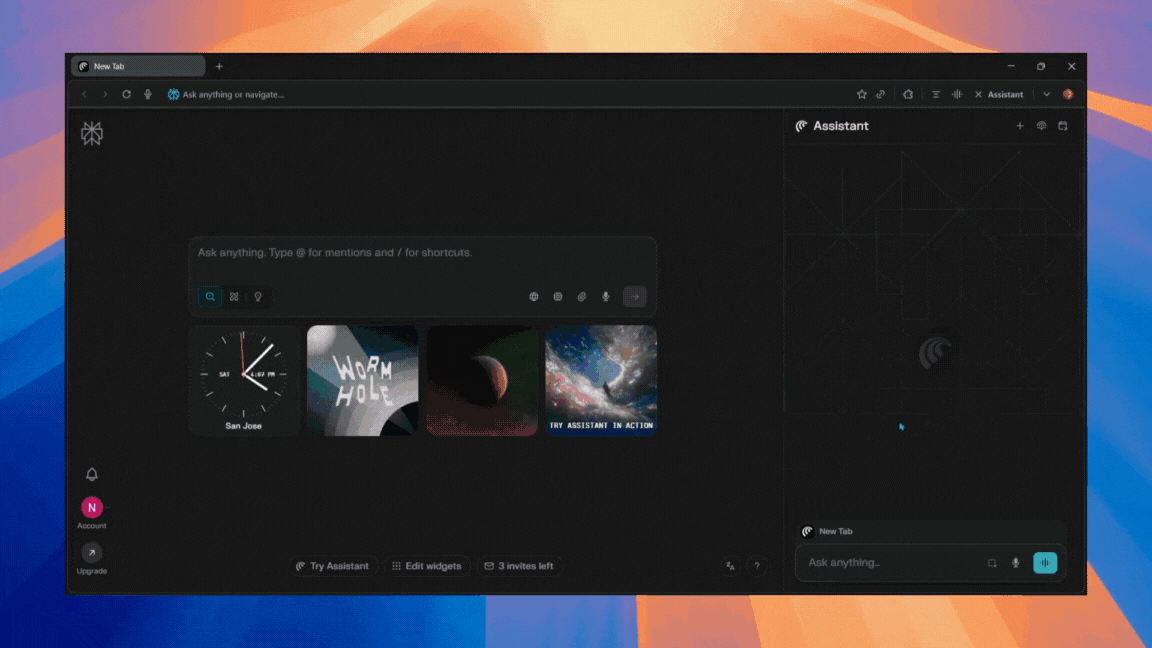Click the microphone icon in Assistant input
The width and height of the screenshot is (1152, 648).
click(x=1015, y=564)
